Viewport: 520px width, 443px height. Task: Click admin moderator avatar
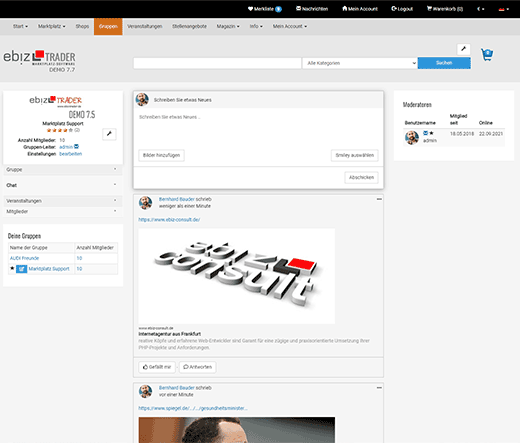[x=412, y=137]
